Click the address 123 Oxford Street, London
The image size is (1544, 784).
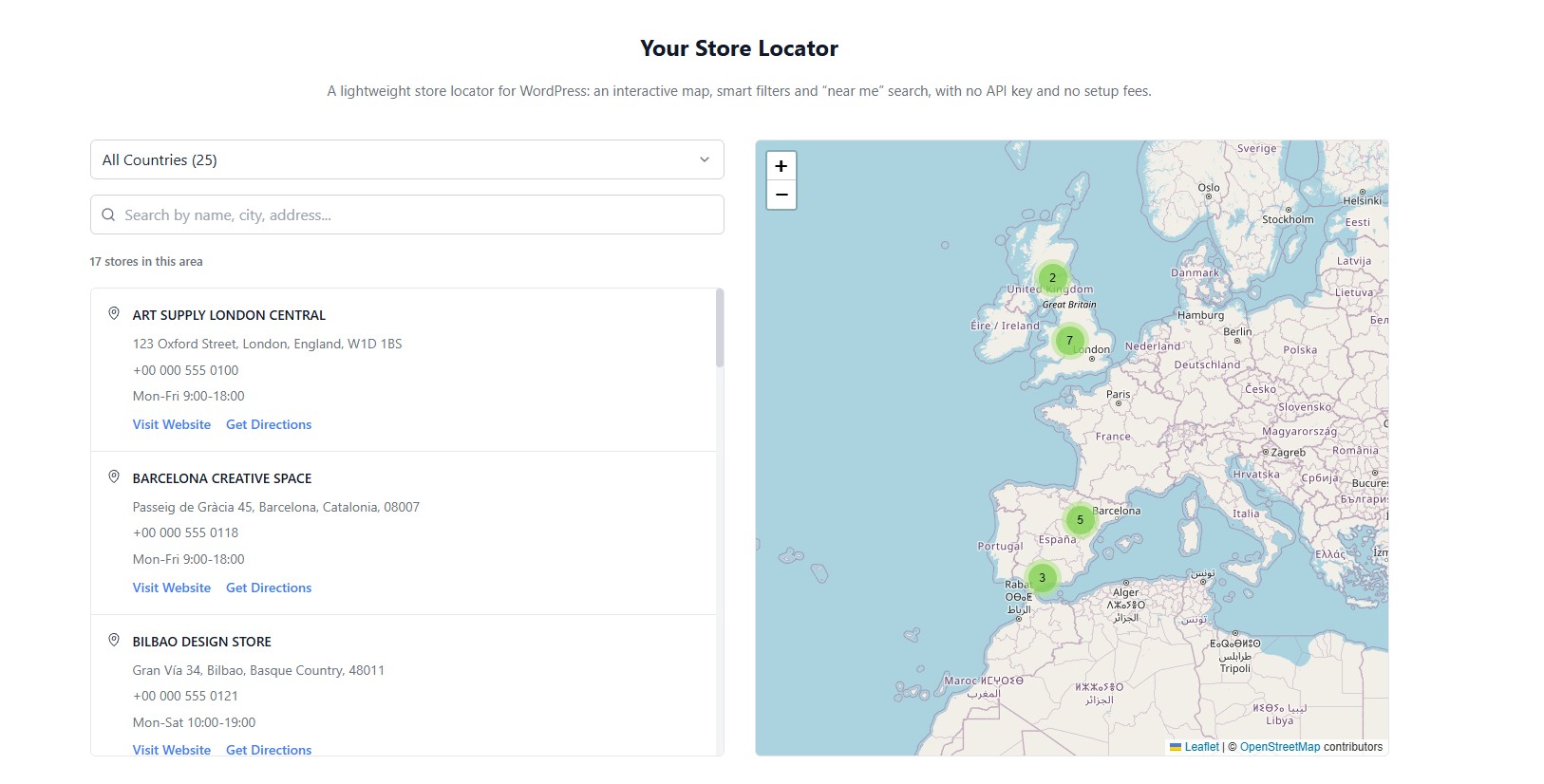click(268, 344)
